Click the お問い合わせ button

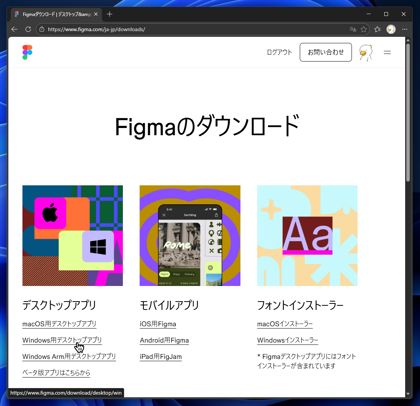pyautogui.click(x=326, y=52)
